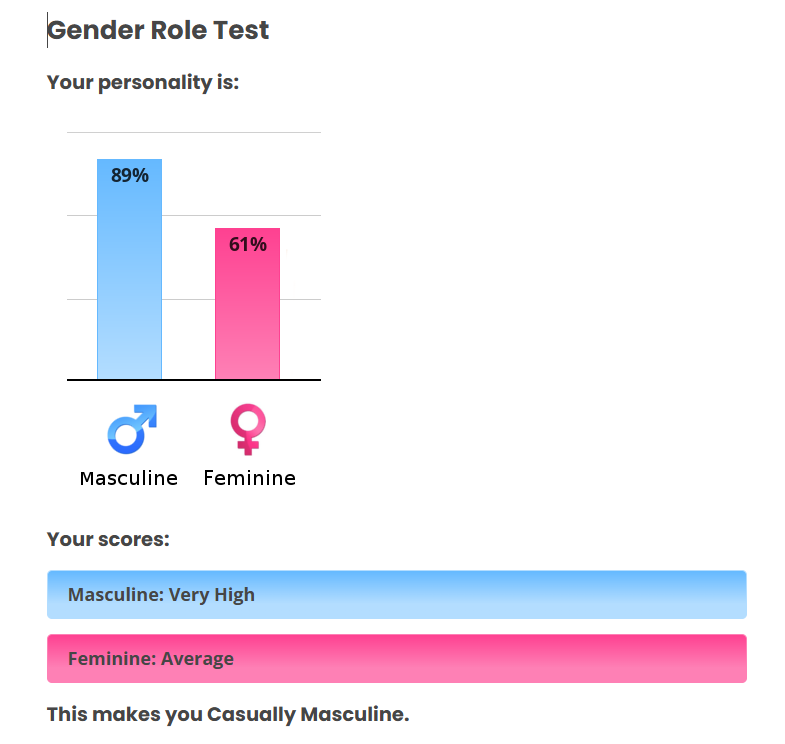Click the blue male symbol icon
Viewport: 785px width, 744px height.
[132, 429]
